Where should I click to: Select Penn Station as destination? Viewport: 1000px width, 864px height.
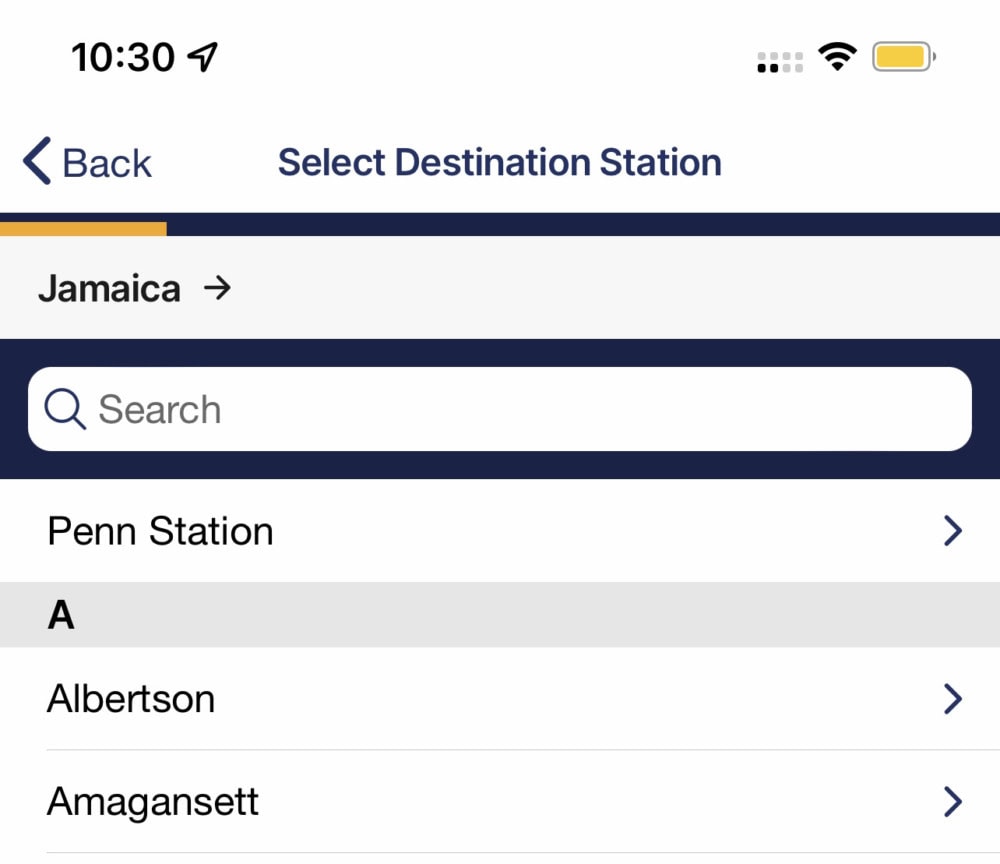click(500, 531)
